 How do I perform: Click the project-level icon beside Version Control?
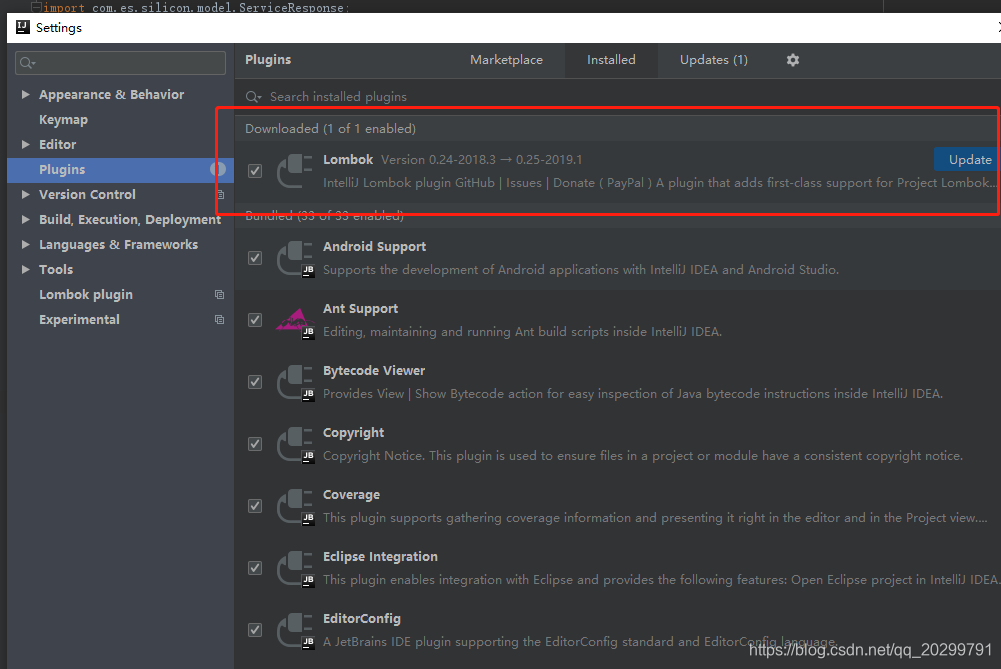(x=221, y=194)
